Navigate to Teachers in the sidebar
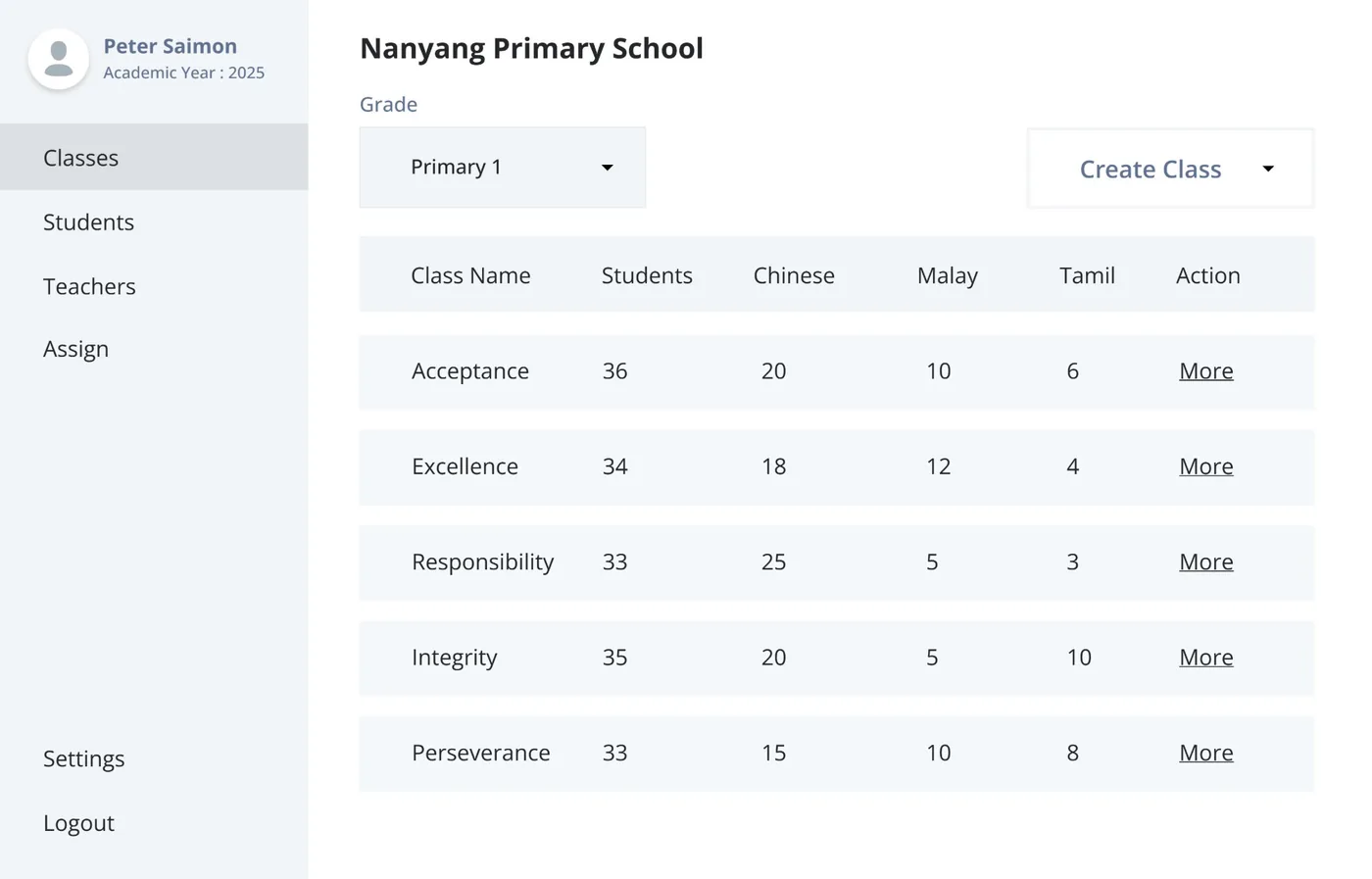Image resolution: width=1372 pixels, height=879 pixels. click(x=89, y=286)
